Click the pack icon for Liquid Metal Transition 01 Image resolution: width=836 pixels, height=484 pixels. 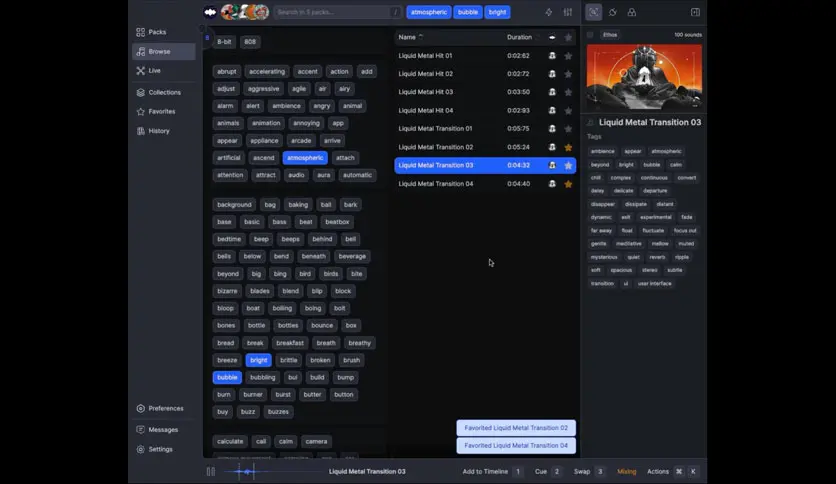click(552, 128)
